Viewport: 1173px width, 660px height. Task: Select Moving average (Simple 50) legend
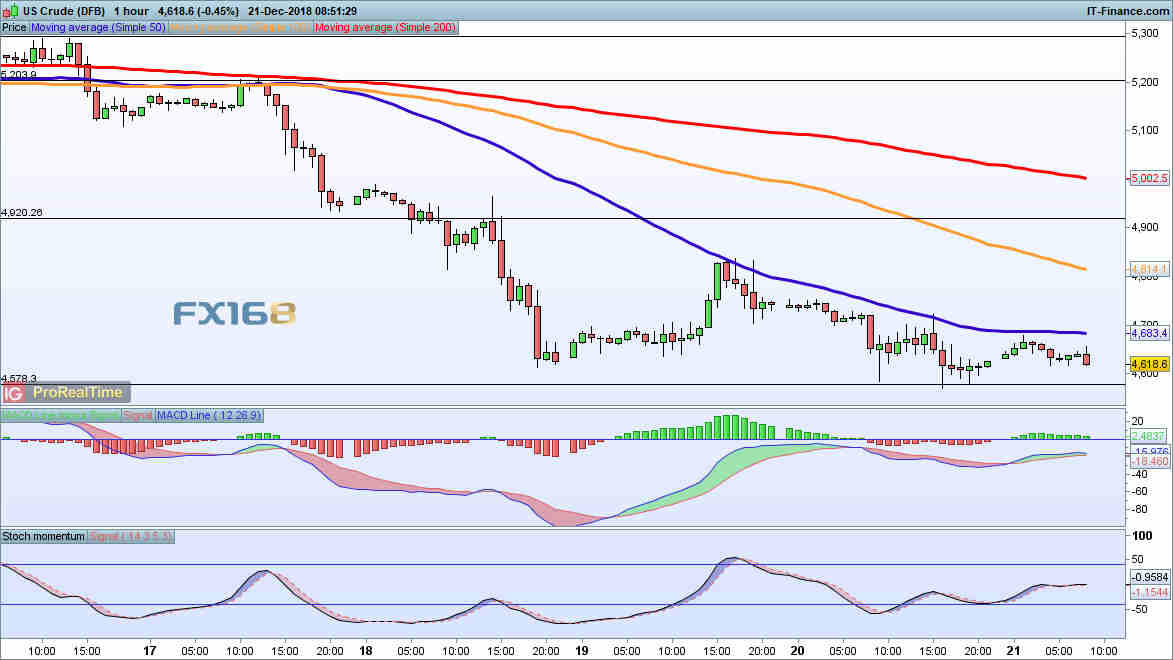[98, 28]
